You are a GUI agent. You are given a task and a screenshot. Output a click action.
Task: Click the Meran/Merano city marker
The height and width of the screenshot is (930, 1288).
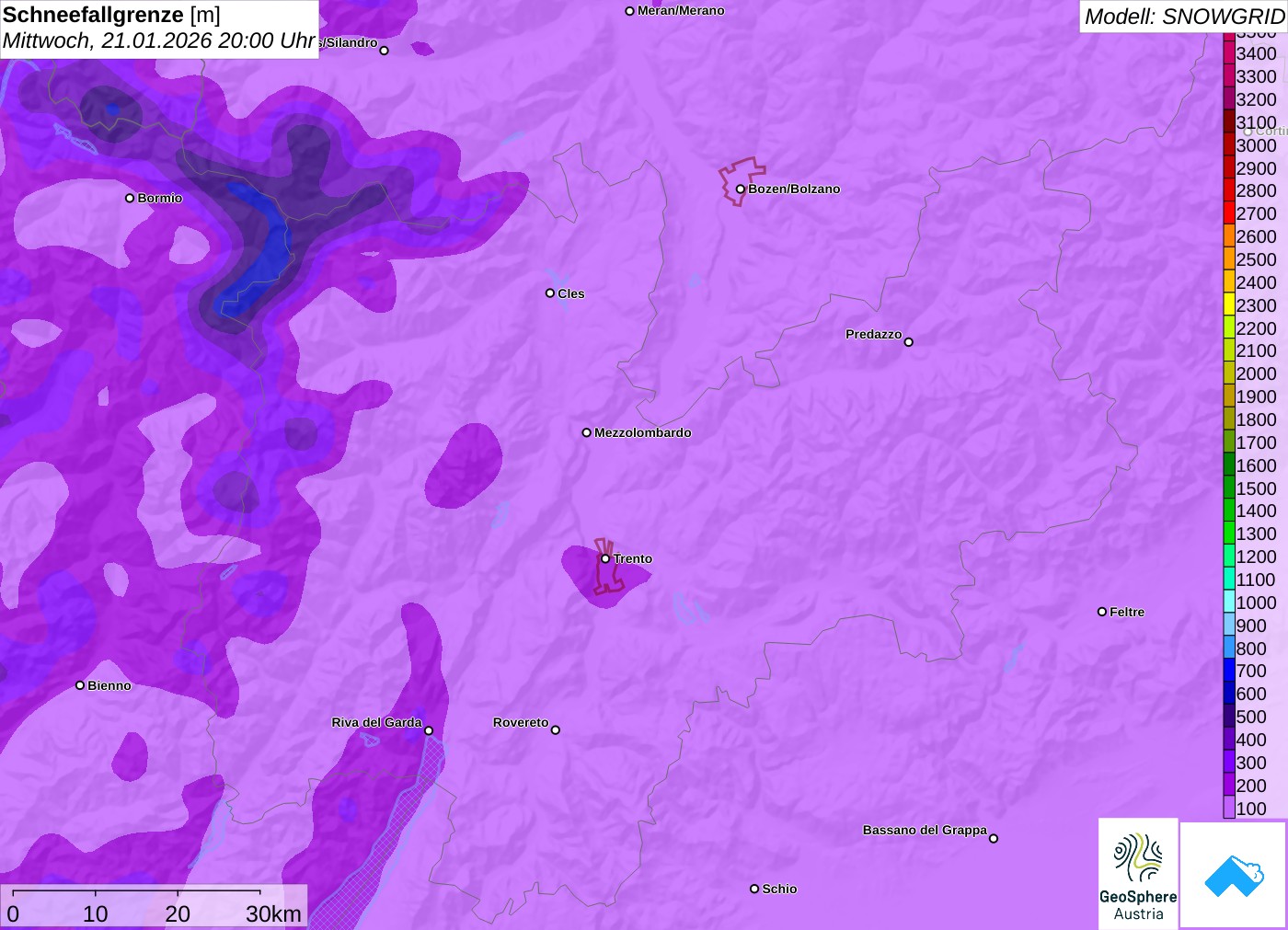pos(629,11)
